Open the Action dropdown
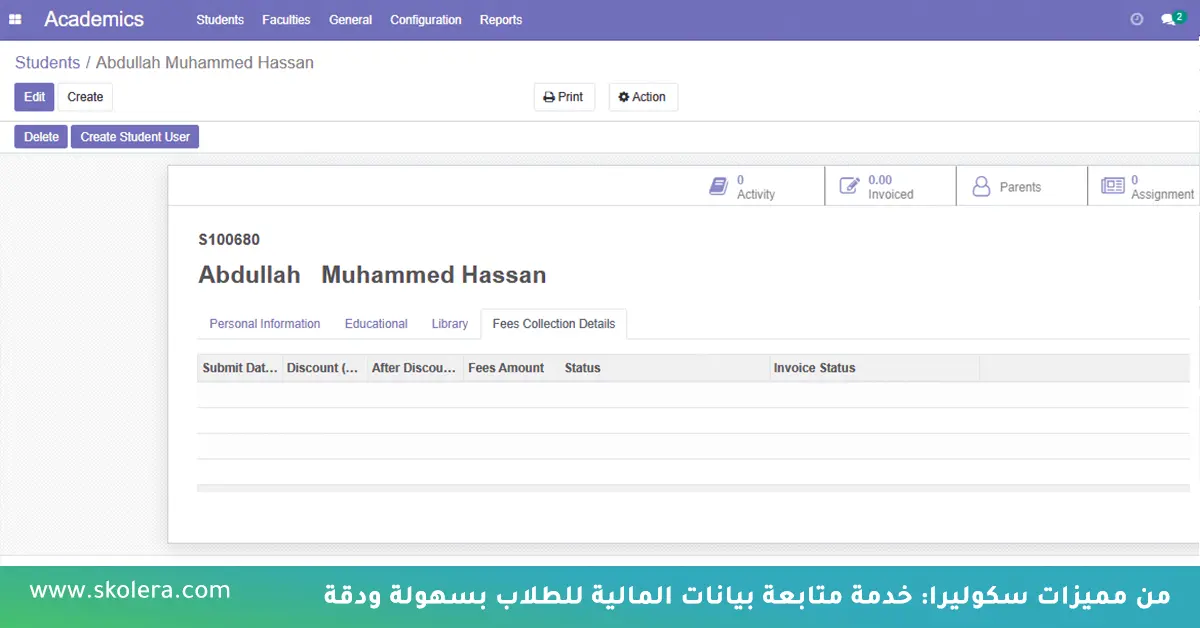The height and width of the screenshot is (628, 1200). click(x=643, y=97)
